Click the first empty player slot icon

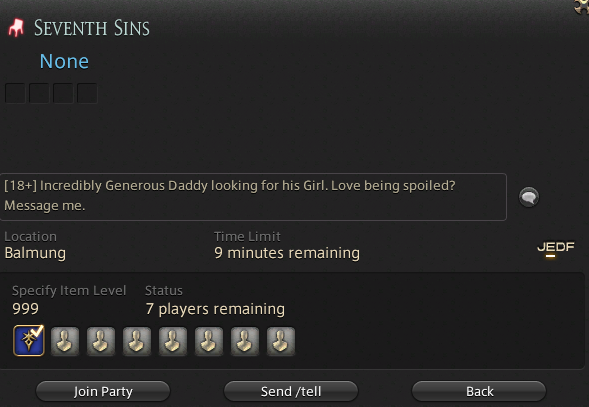pos(65,341)
